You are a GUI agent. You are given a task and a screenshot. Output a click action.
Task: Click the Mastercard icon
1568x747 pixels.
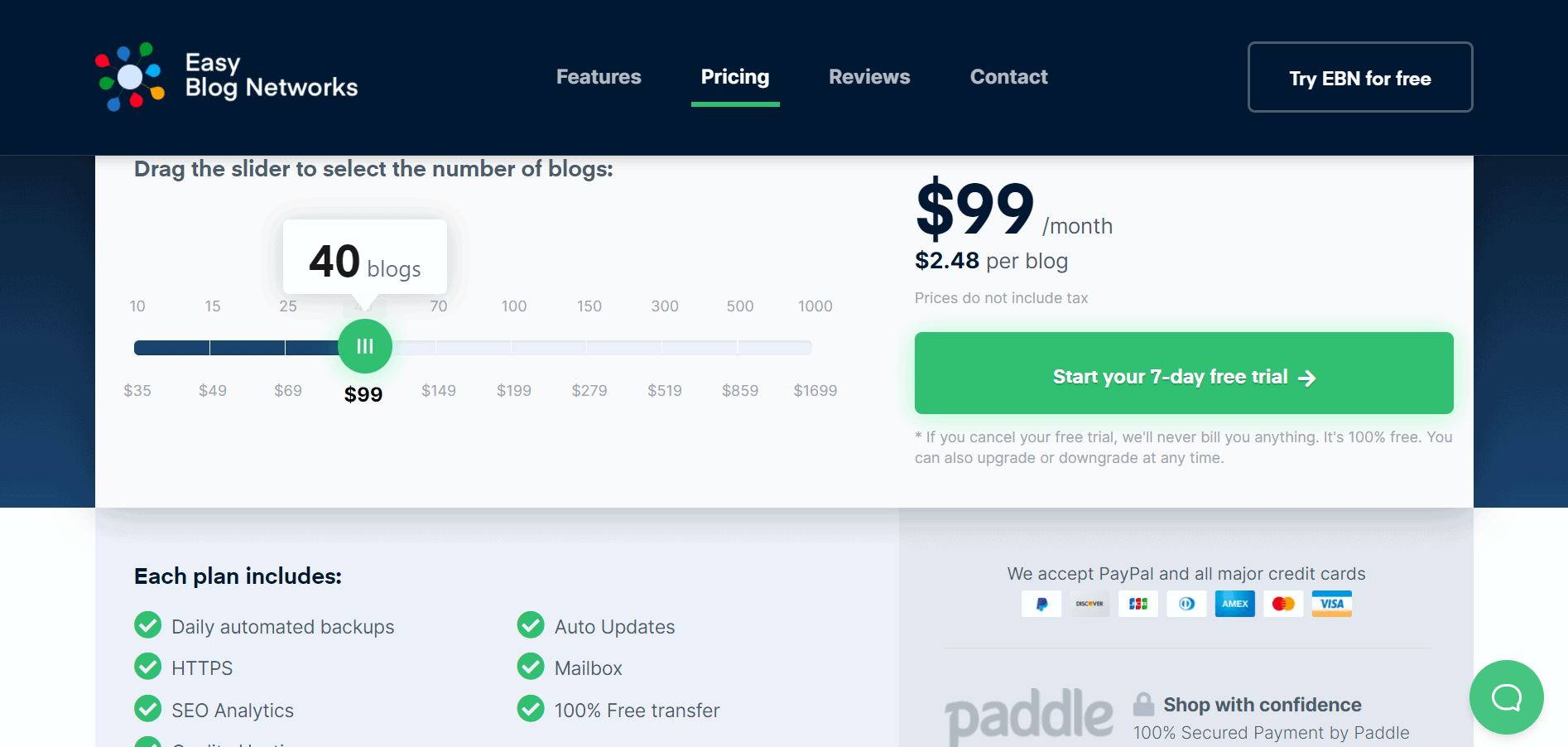point(1283,604)
